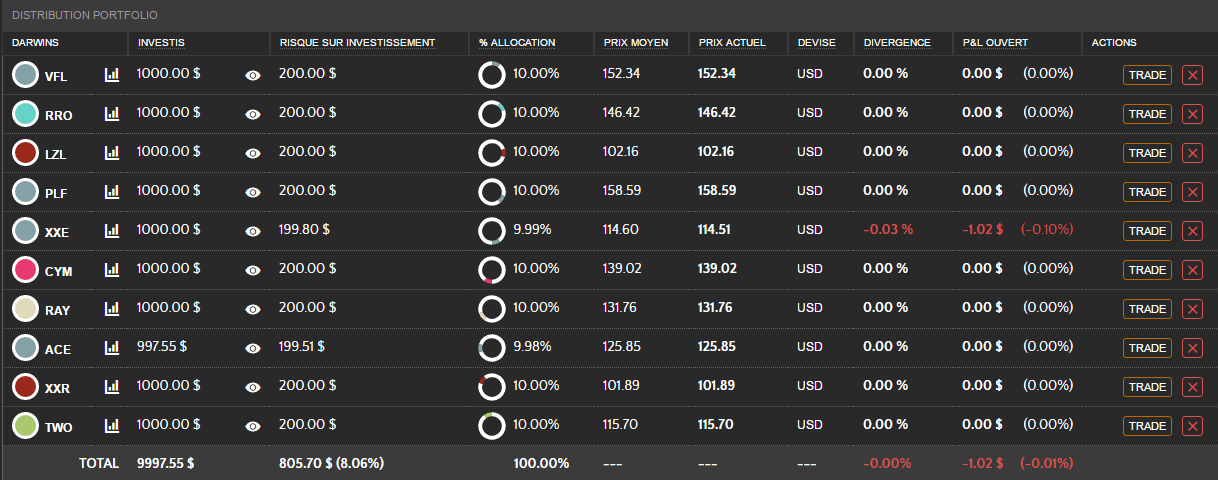The width and height of the screenshot is (1218, 480).
Task: Click the DIVERGENCE column header
Action: [897, 43]
